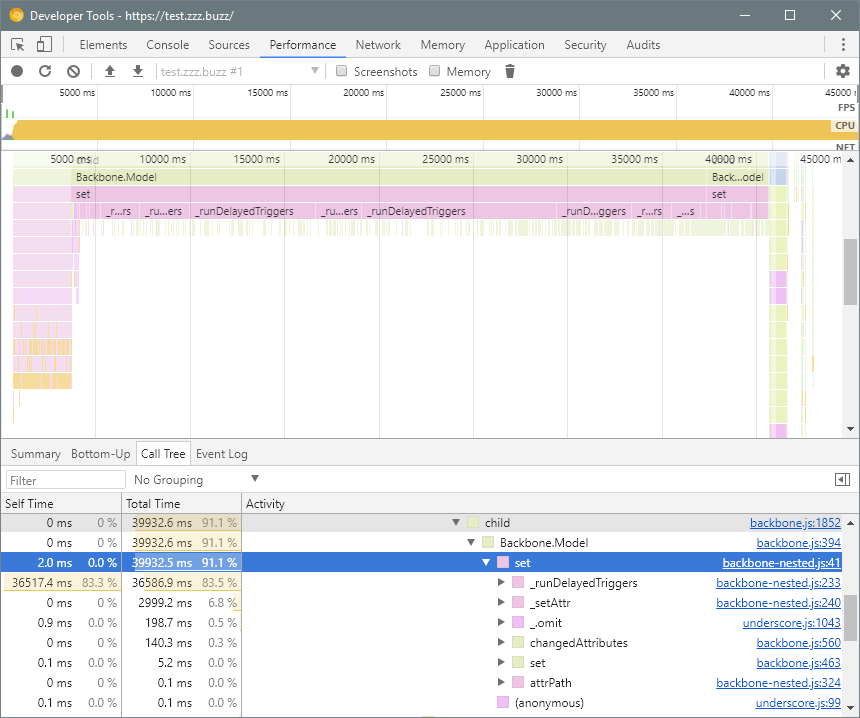
Task: Sort by the Total Time column header
Action: (182, 503)
